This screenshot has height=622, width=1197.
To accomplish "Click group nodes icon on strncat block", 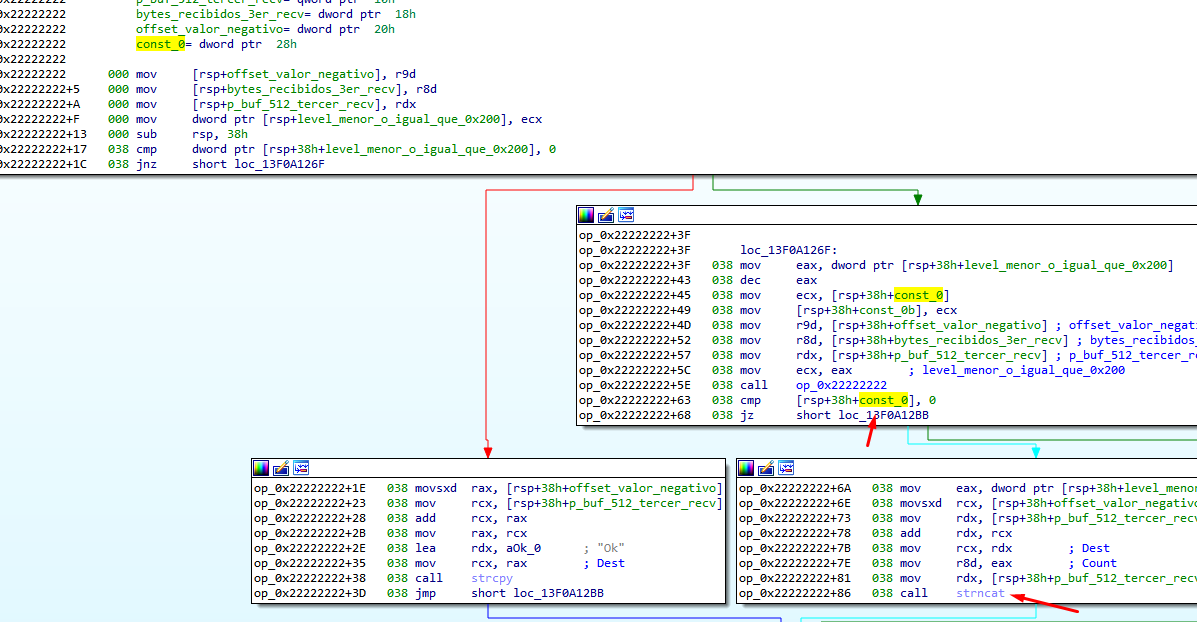I will click(x=787, y=468).
